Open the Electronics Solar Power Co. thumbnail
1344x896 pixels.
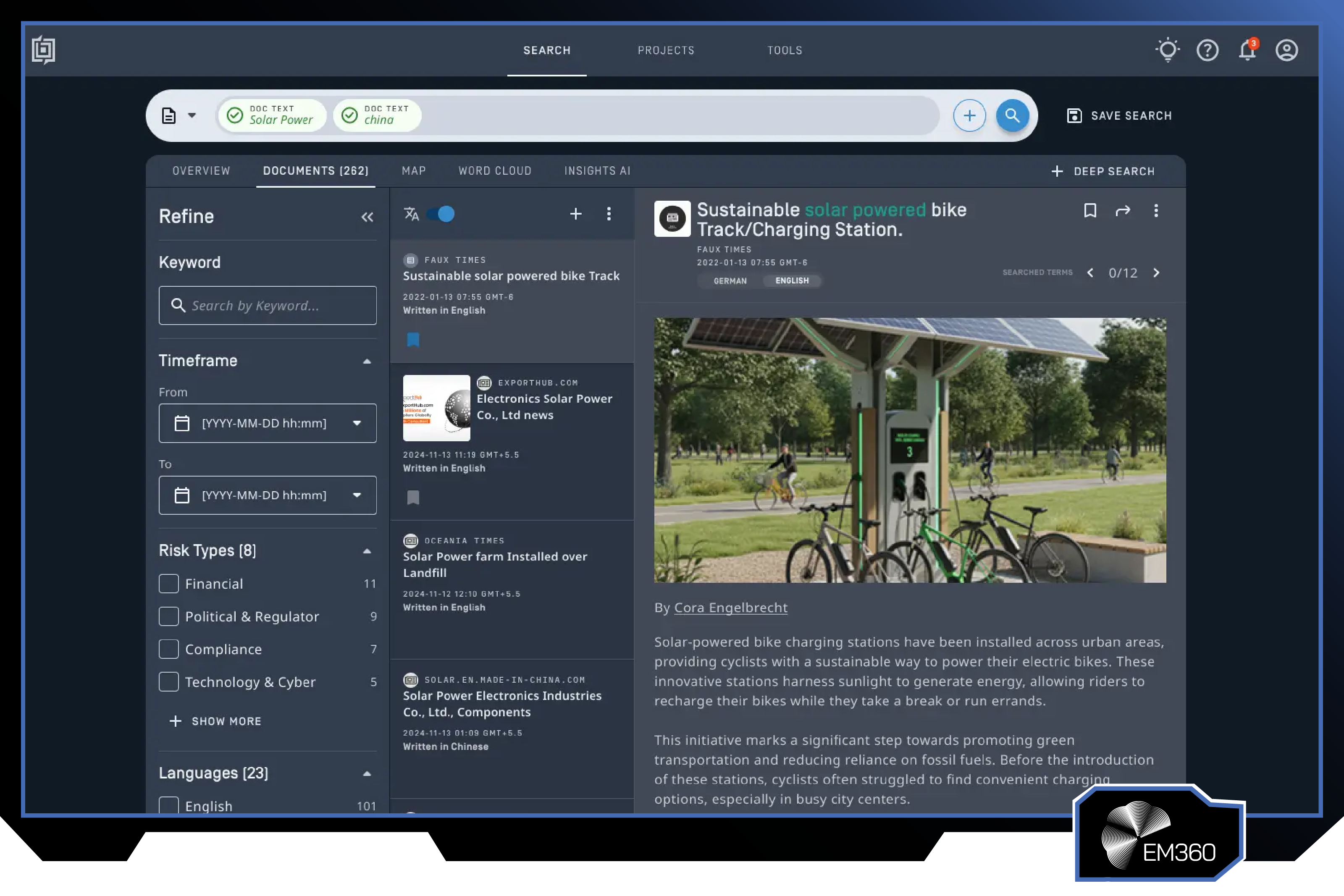pos(436,408)
